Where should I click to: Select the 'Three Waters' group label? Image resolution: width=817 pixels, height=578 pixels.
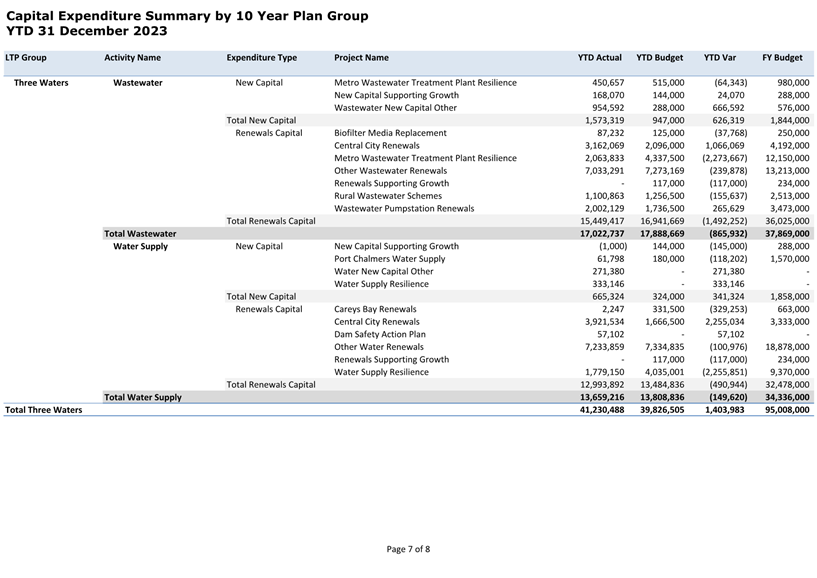tap(41, 83)
